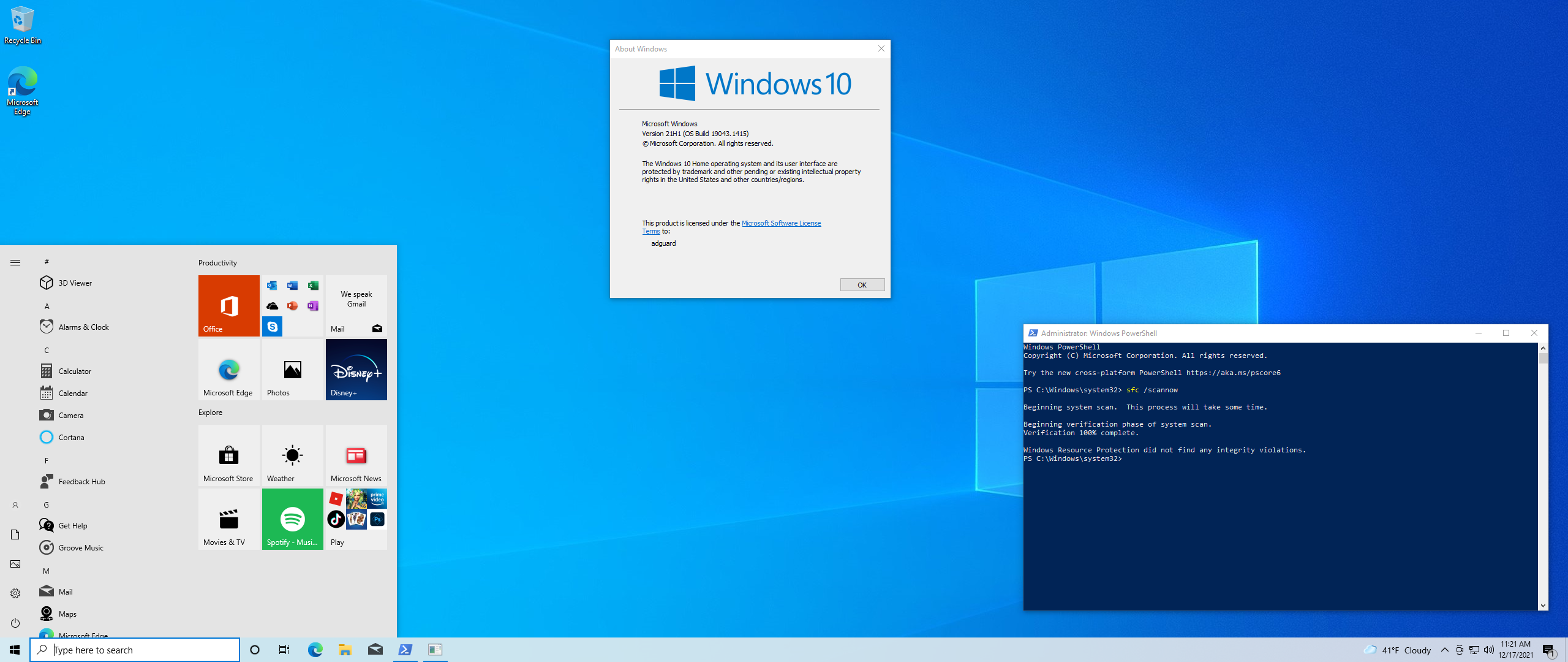Maximize the PowerShell window
This screenshot has height=662, width=1568.
pyautogui.click(x=1506, y=333)
